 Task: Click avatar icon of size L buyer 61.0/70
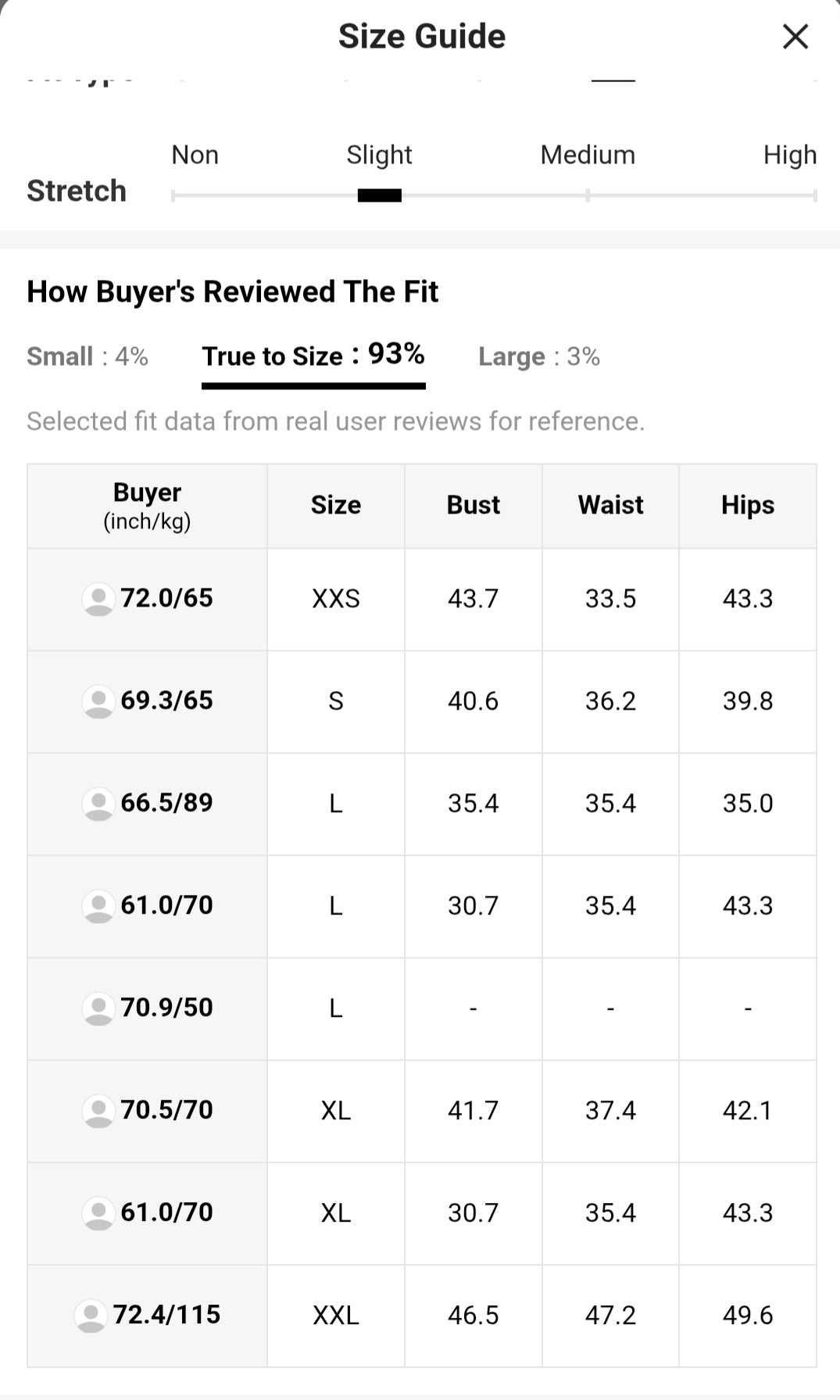(98, 906)
